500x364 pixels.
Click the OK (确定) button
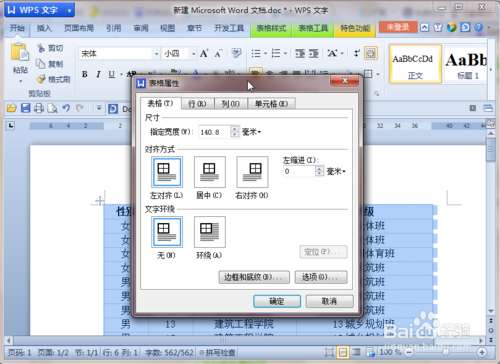coord(277,301)
